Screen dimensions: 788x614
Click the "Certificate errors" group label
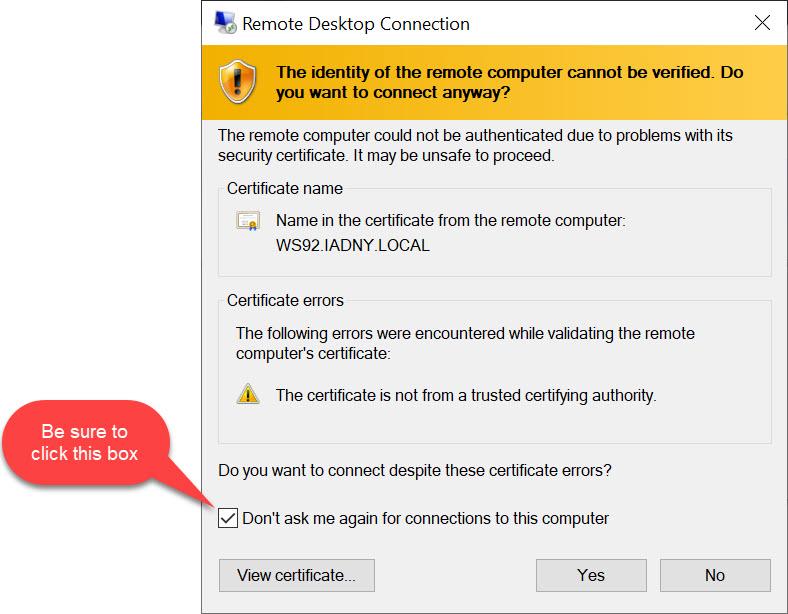[285, 300]
